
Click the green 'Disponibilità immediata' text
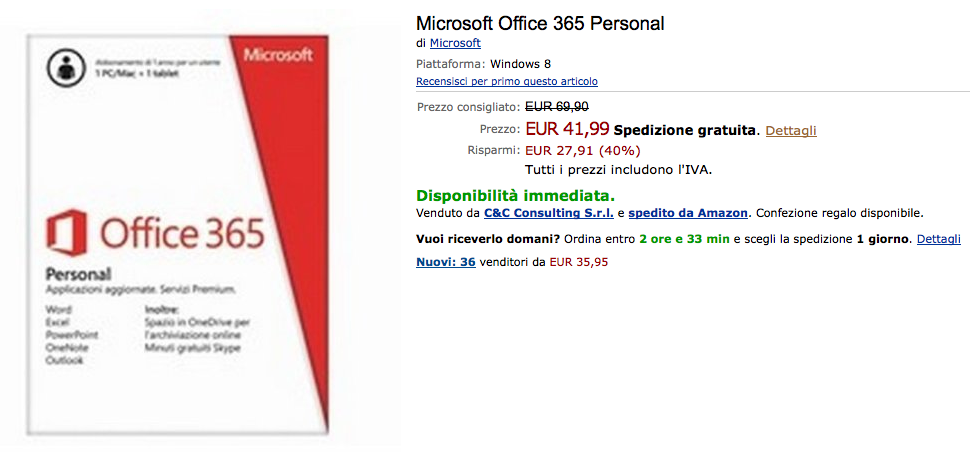tap(515, 194)
